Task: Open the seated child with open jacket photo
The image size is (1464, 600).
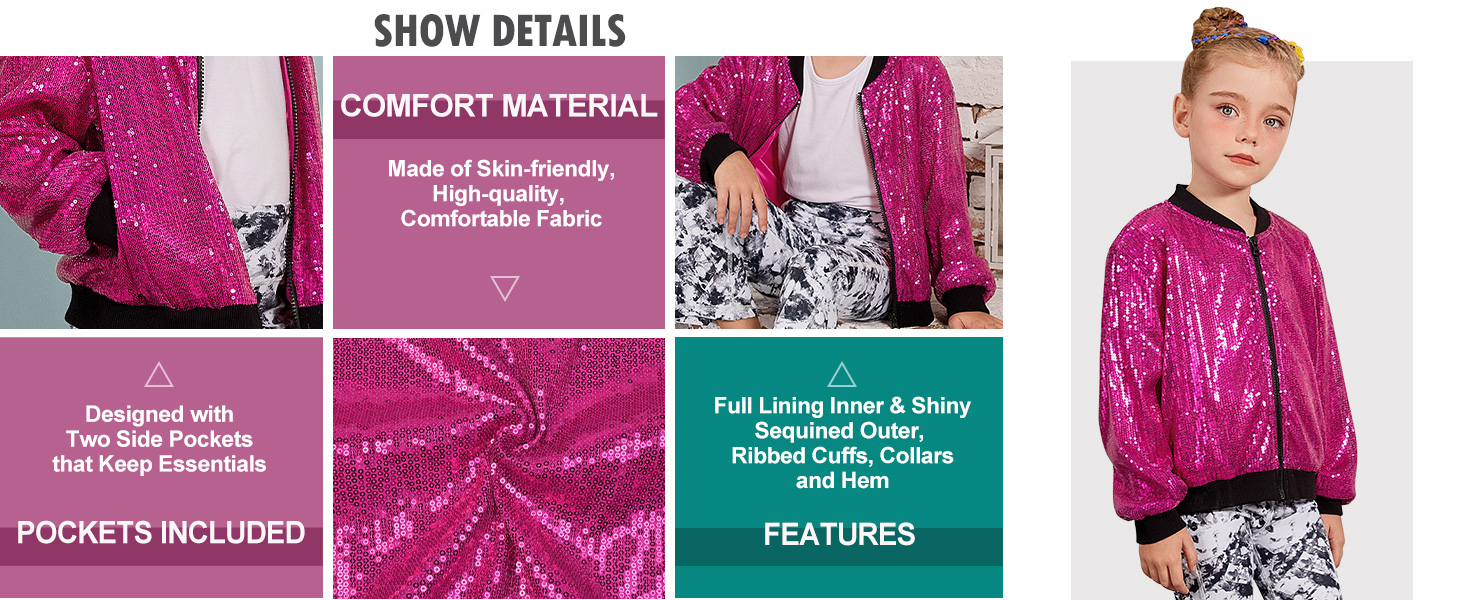Action: coord(839,192)
